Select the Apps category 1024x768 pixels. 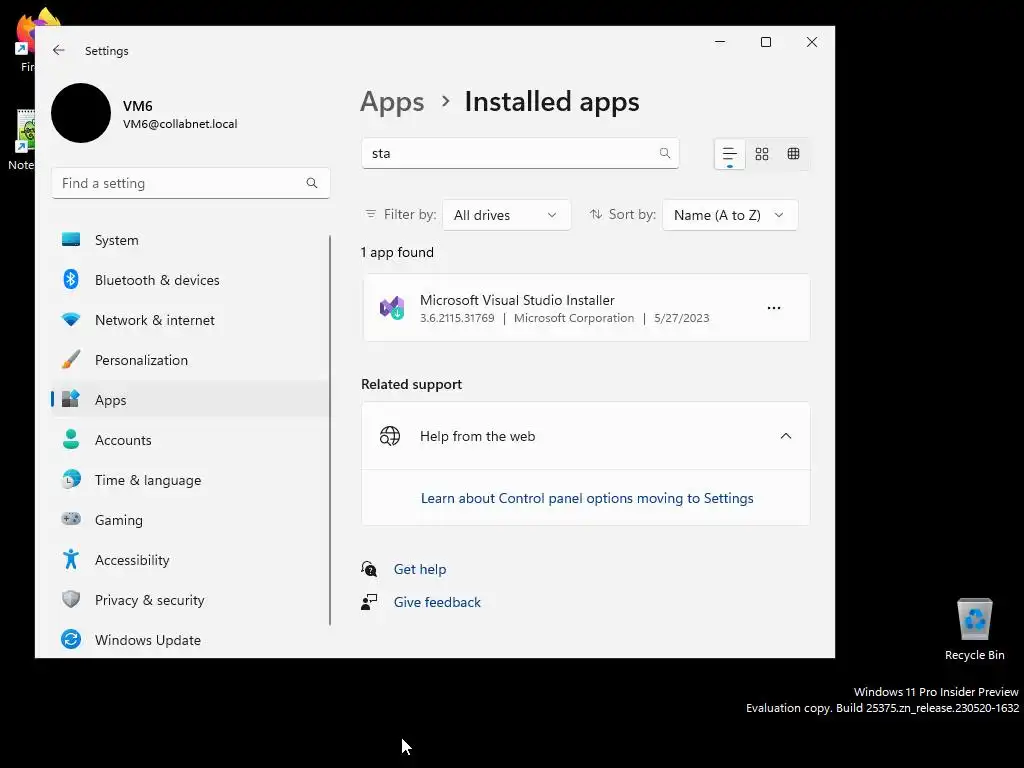click(189, 400)
